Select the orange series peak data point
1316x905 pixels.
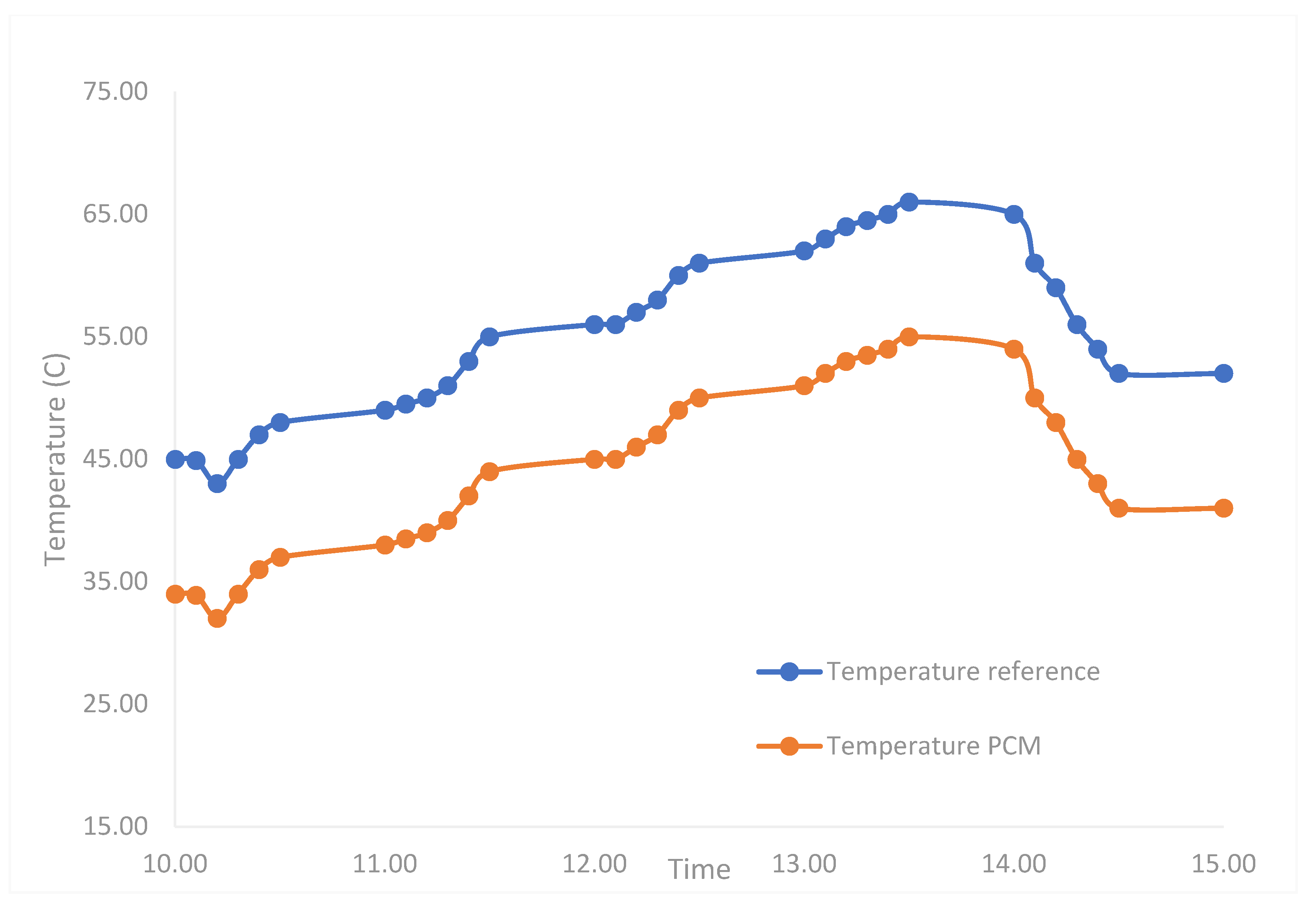pos(909,337)
